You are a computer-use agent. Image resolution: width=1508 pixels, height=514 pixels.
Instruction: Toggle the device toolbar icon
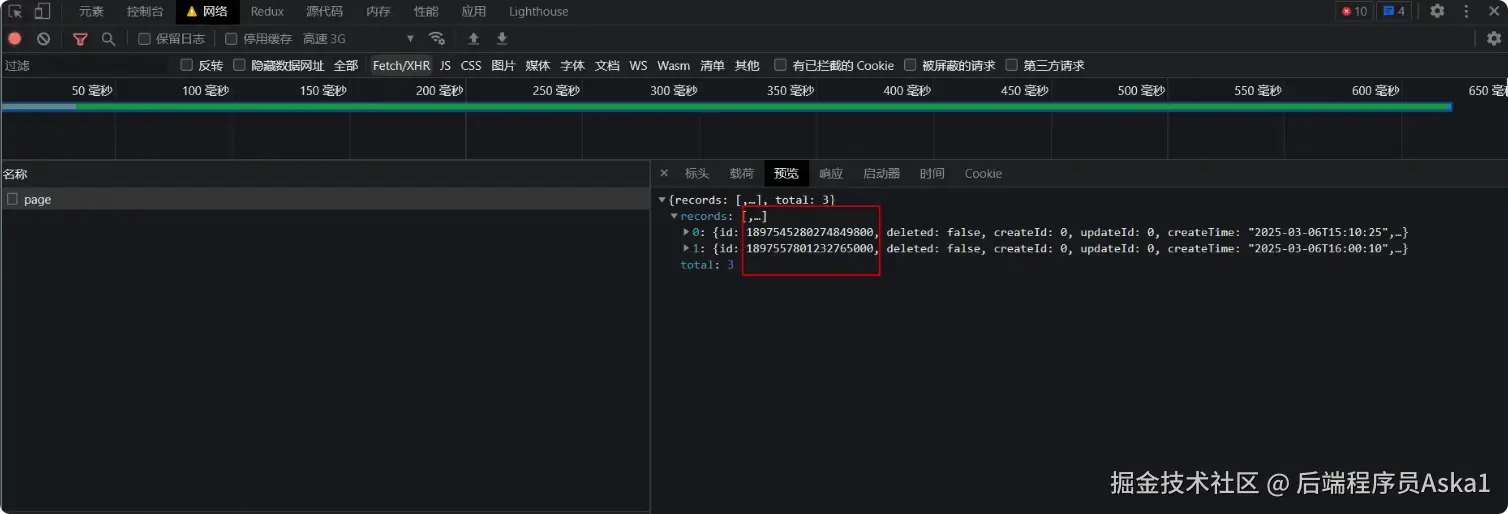[x=43, y=11]
